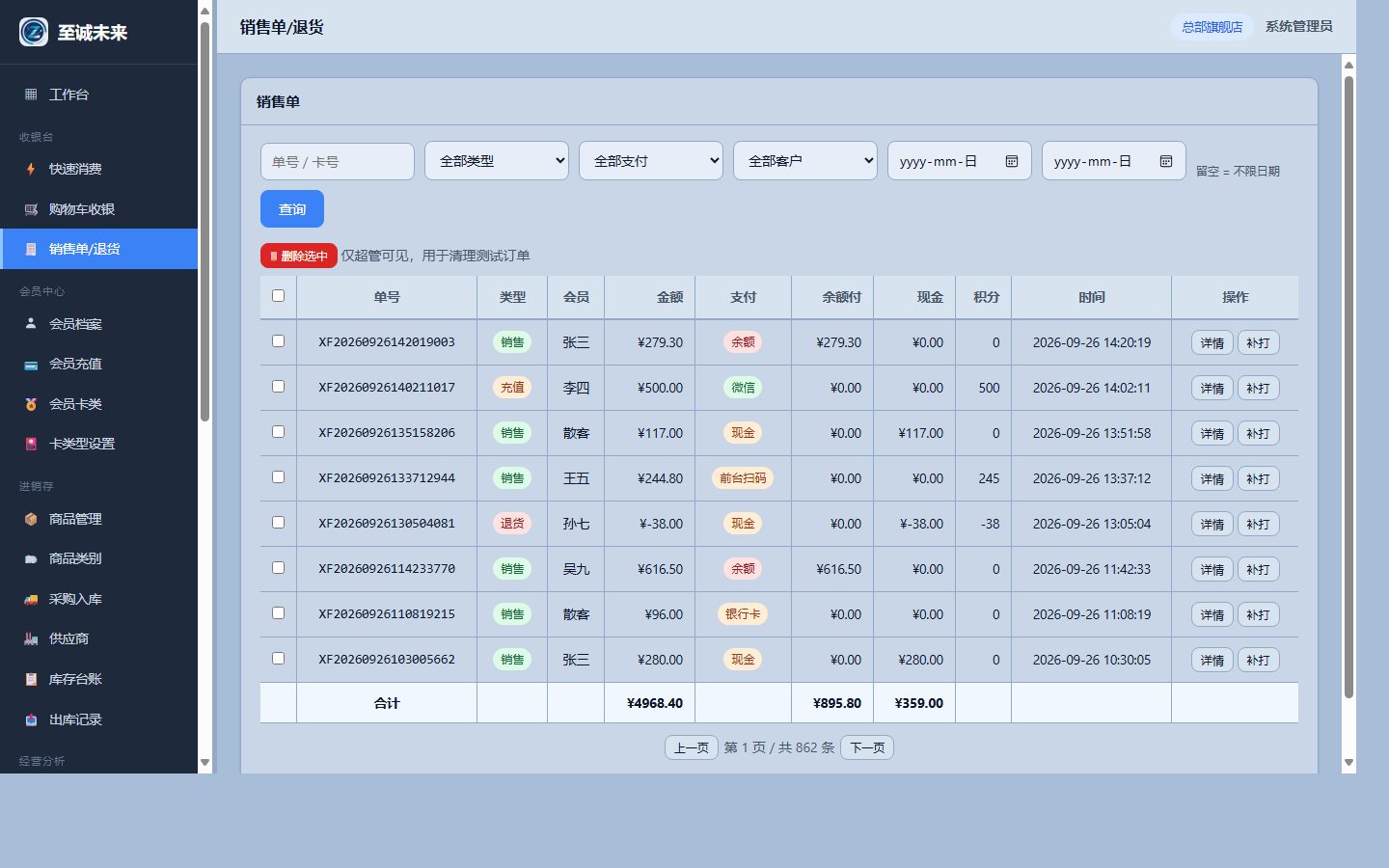Viewport: 1389px width, 868px height.
Task: Check the row for order XF20260926135158206
Action: tap(279, 432)
